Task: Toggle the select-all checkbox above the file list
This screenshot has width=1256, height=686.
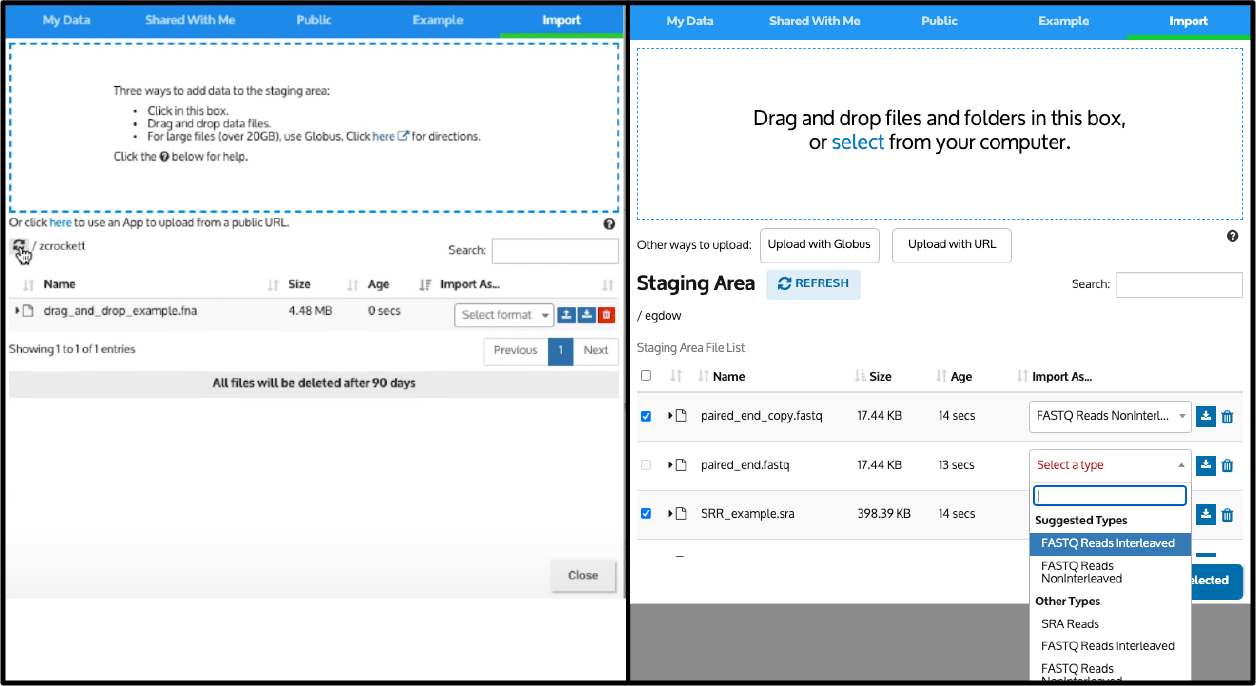Action: [645, 375]
